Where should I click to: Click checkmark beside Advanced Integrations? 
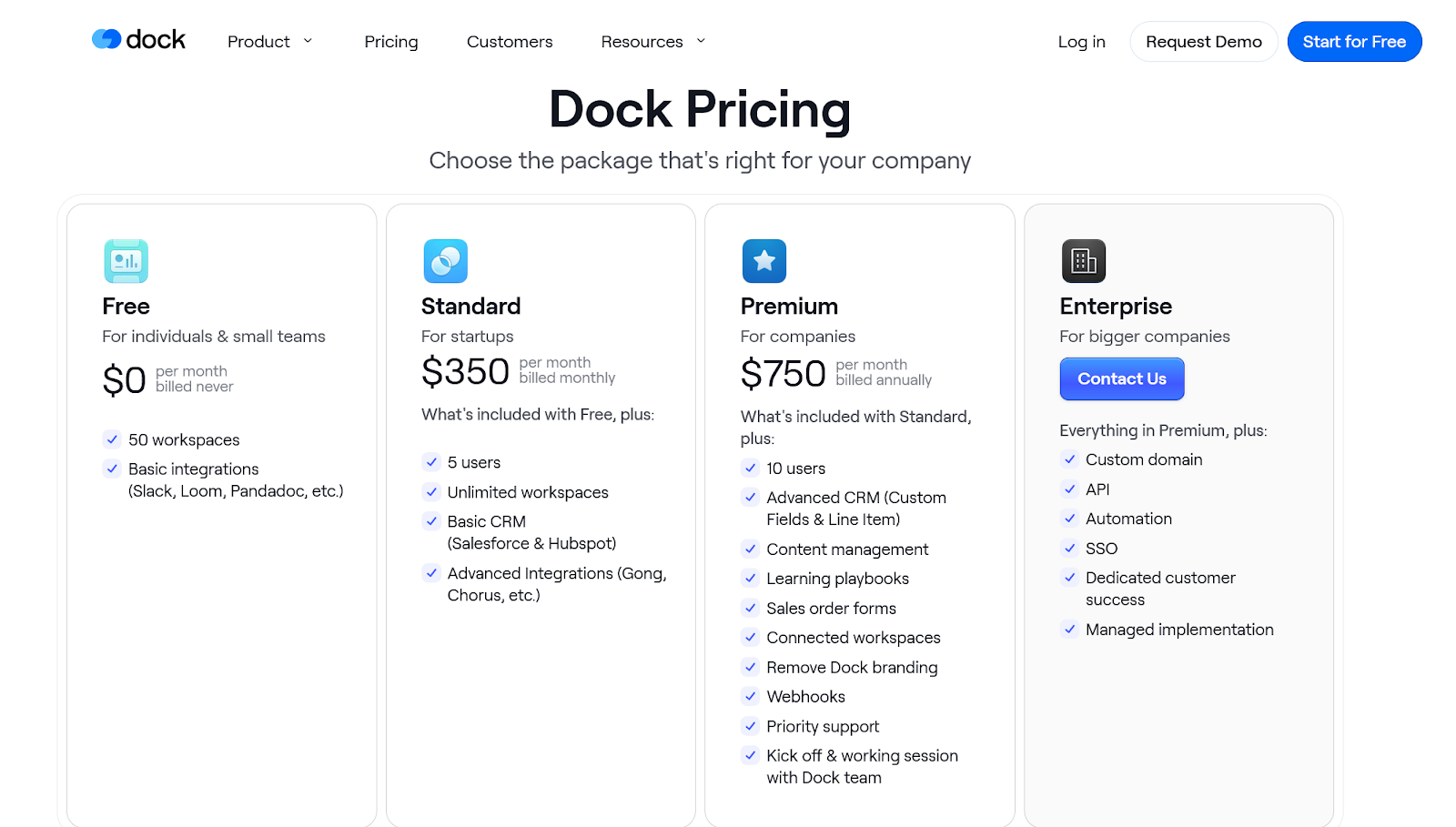[431, 573]
